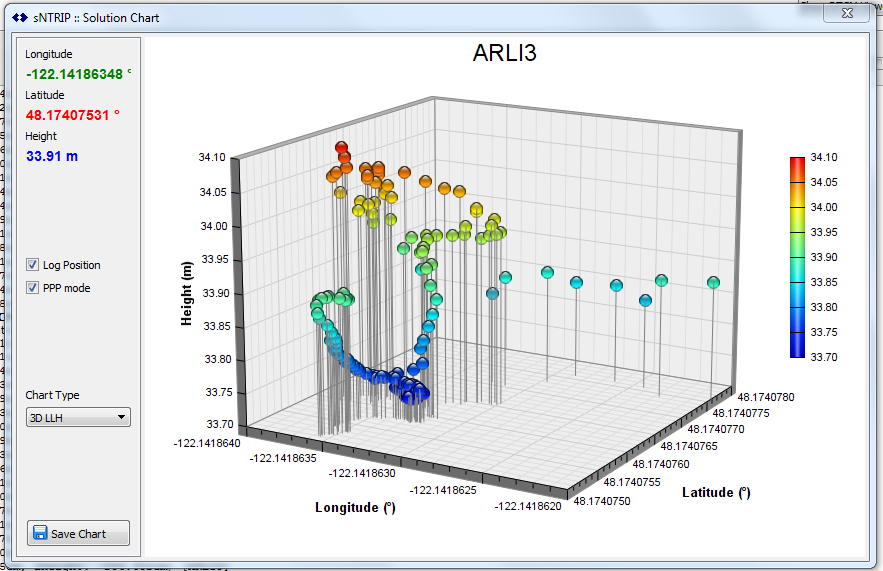Viewport: 883px width, 571px height.
Task: Click the blue 33.91 m height value
Action: pos(52,156)
